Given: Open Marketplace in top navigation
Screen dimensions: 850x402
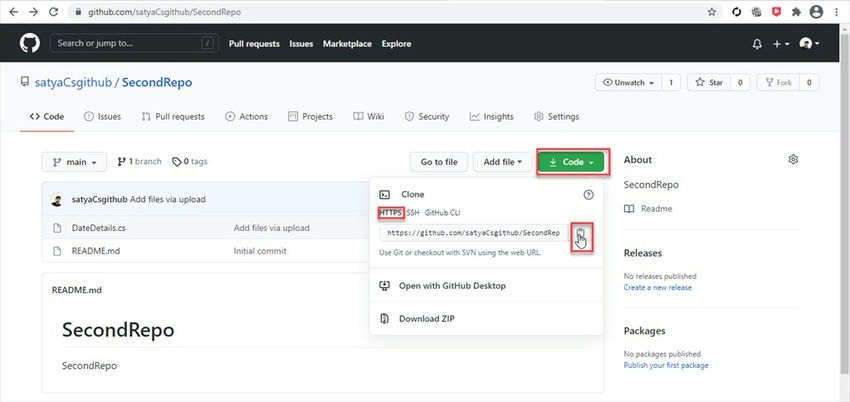Looking at the screenshot, I should point(347,44).
